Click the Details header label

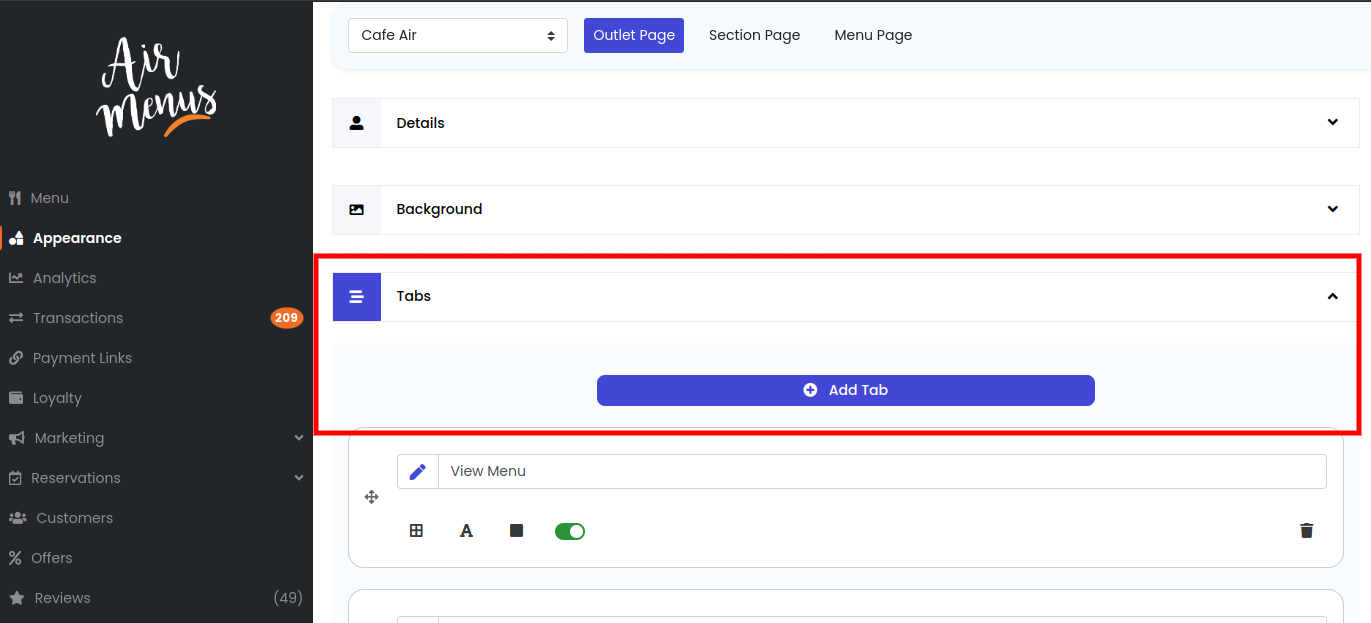click(x=420, y=123)
